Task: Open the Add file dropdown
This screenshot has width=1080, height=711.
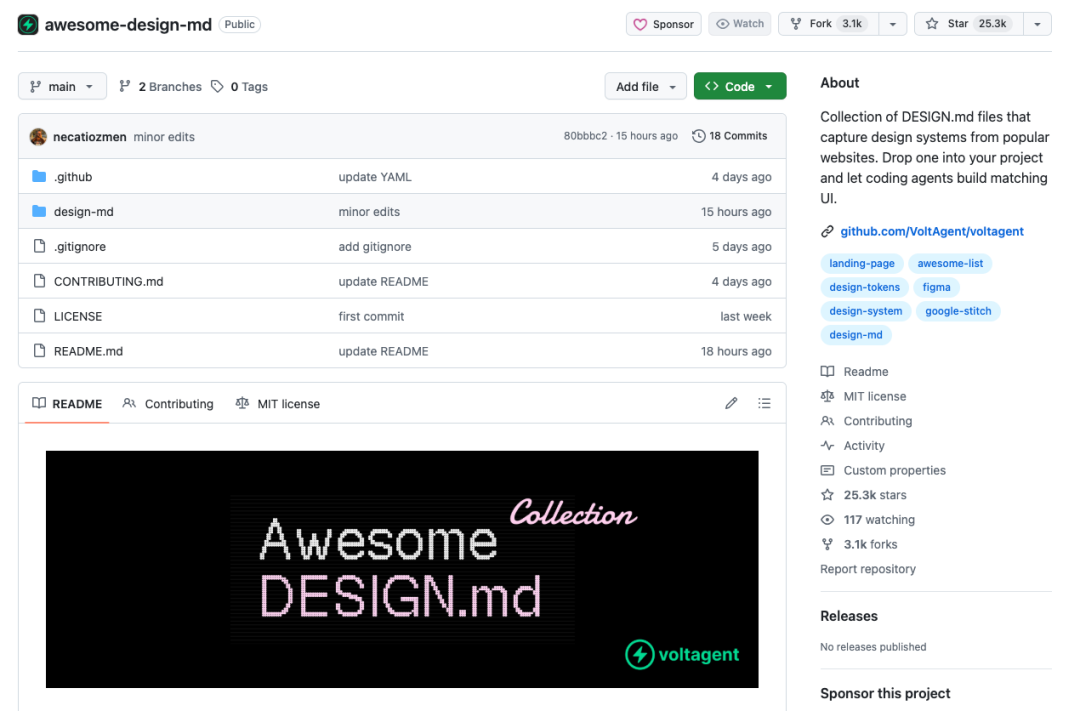Action: (645, 86)
